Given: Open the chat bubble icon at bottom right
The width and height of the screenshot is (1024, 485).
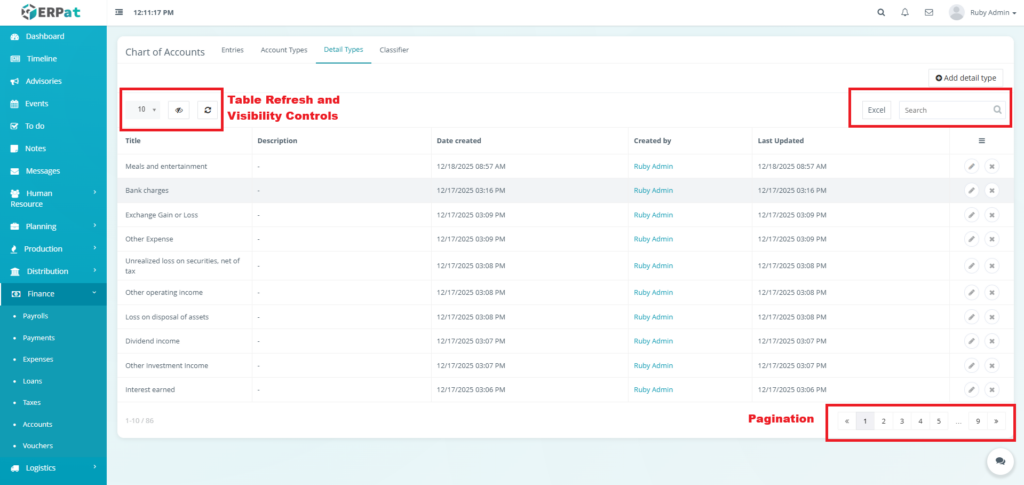Looking at the screenshot, I should point(999,461).
